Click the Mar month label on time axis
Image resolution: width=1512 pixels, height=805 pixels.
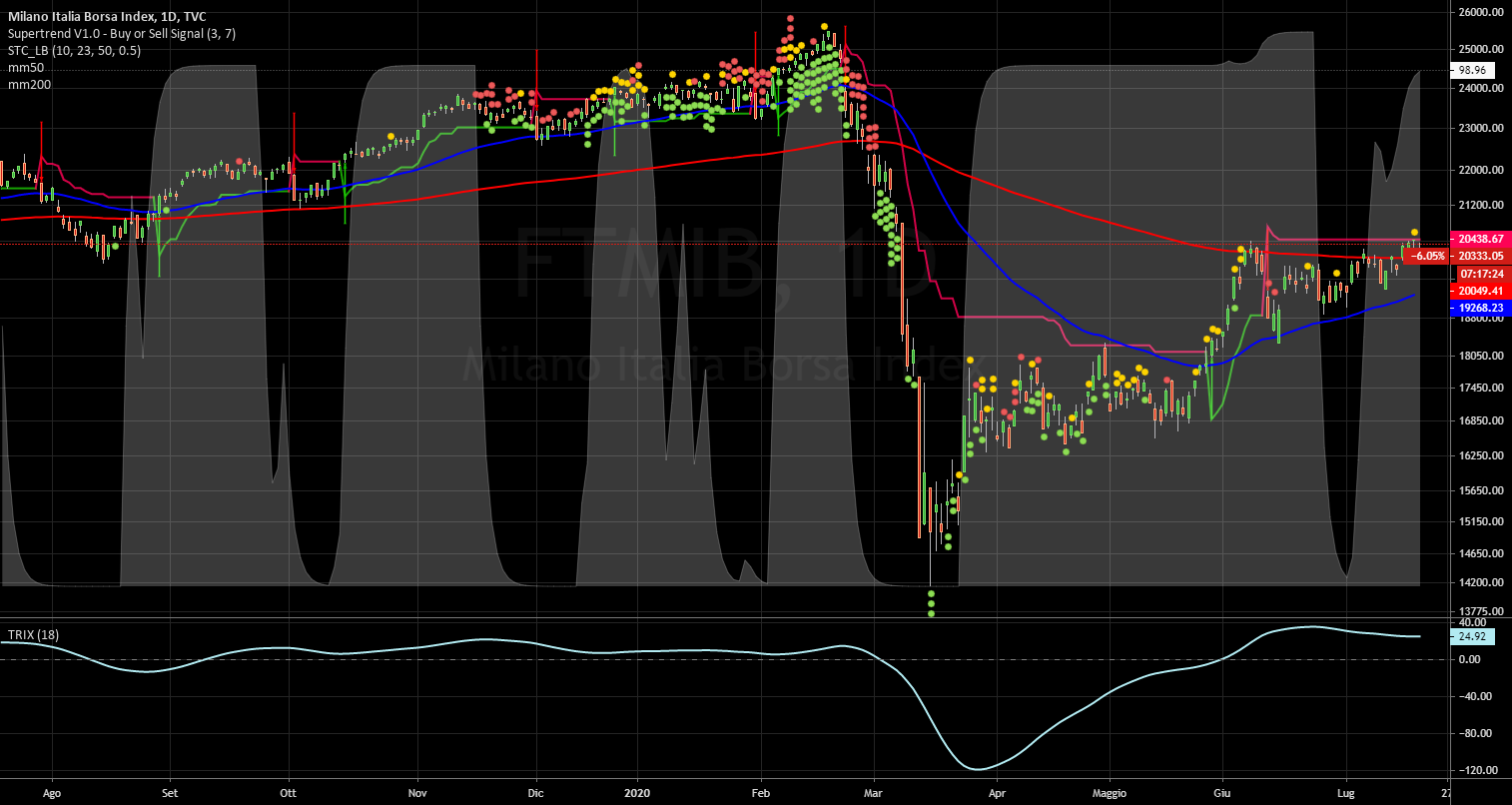pos(873,793)
